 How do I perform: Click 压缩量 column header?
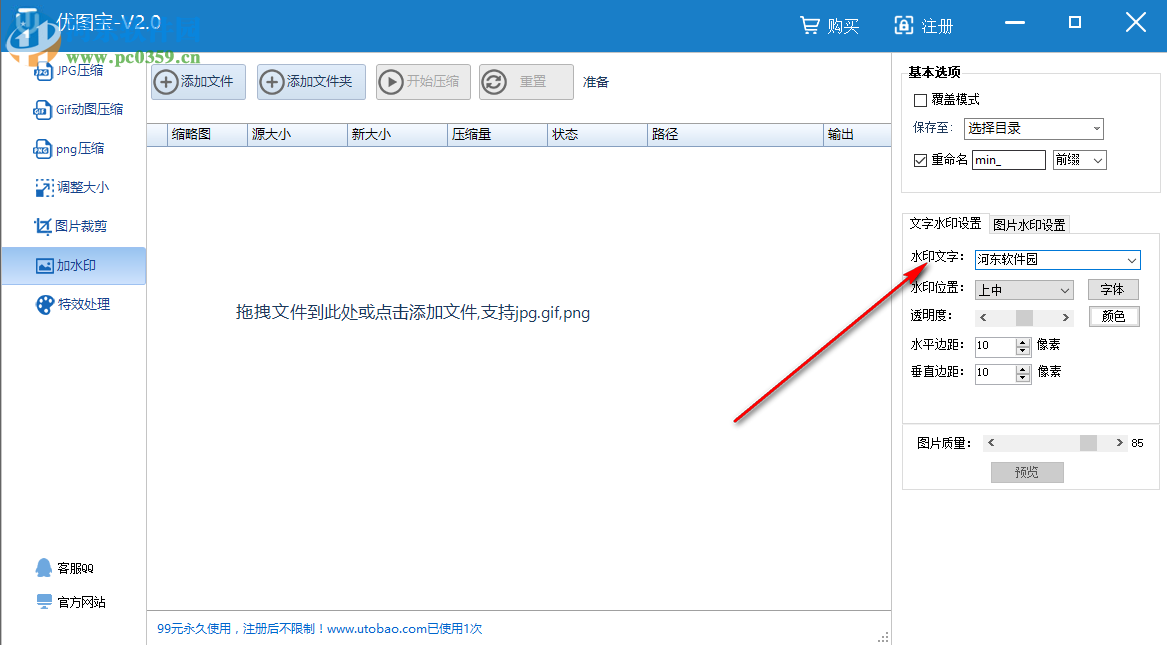(497, 135)
